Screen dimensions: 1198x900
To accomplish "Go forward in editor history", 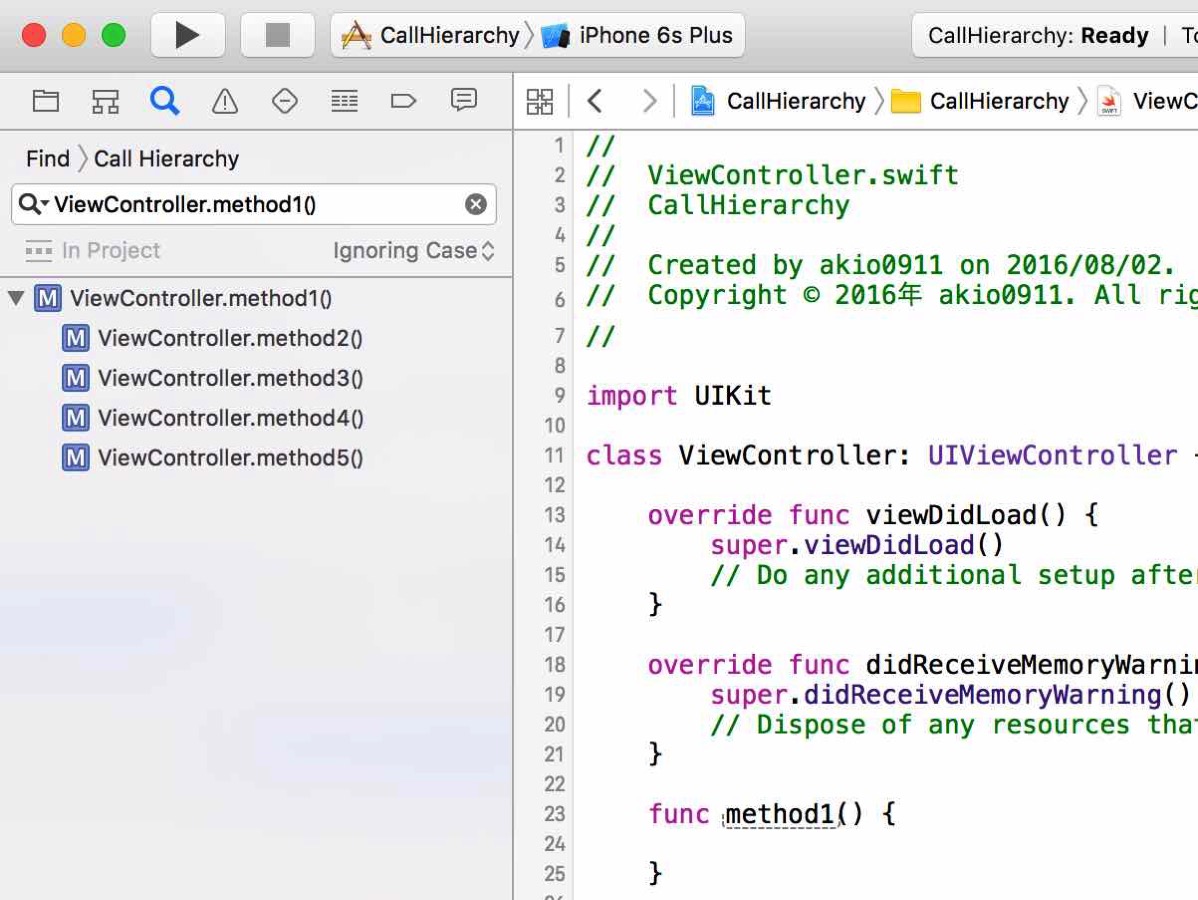I will 649,101.
